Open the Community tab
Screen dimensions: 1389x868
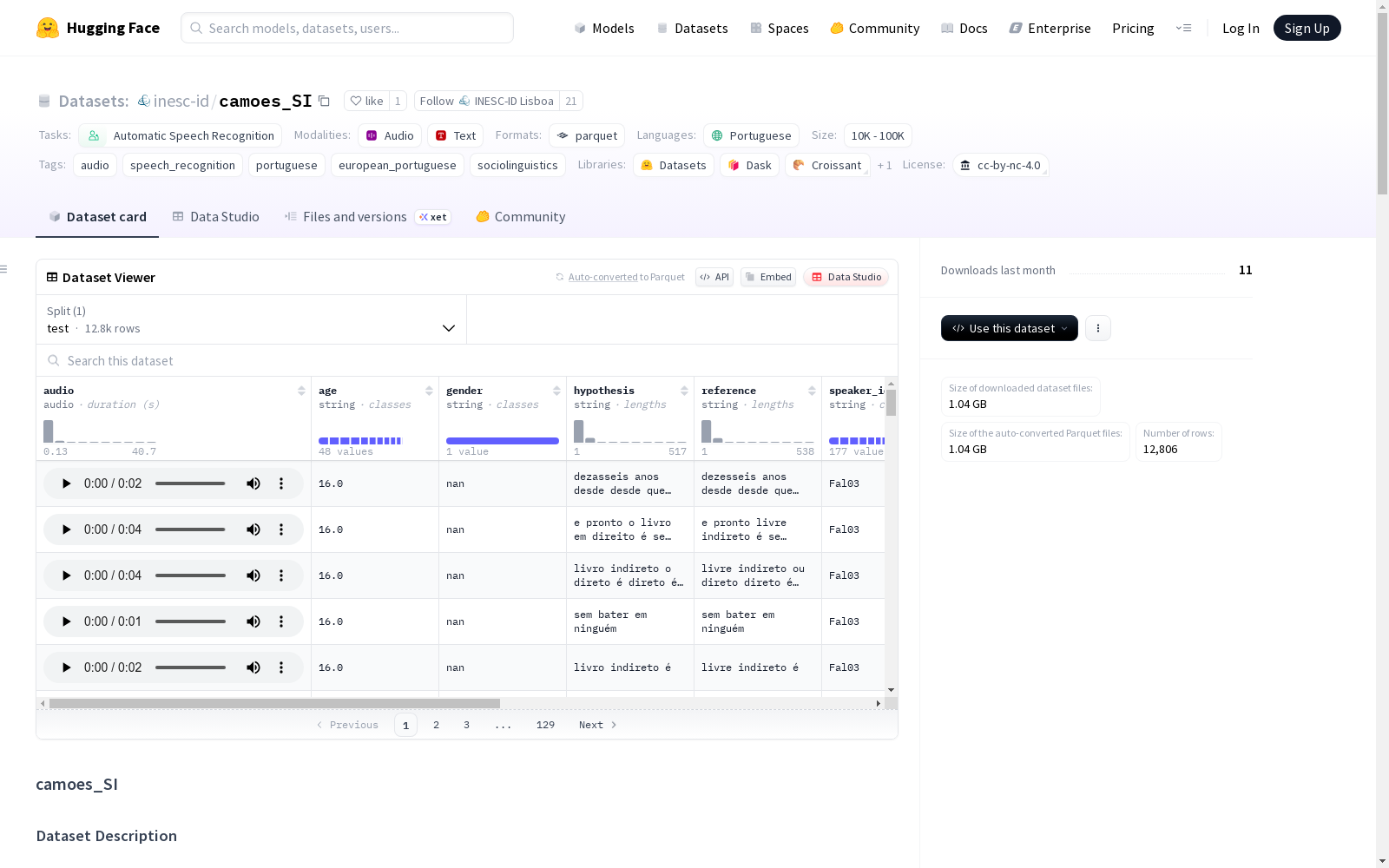[x=521, y=217]
